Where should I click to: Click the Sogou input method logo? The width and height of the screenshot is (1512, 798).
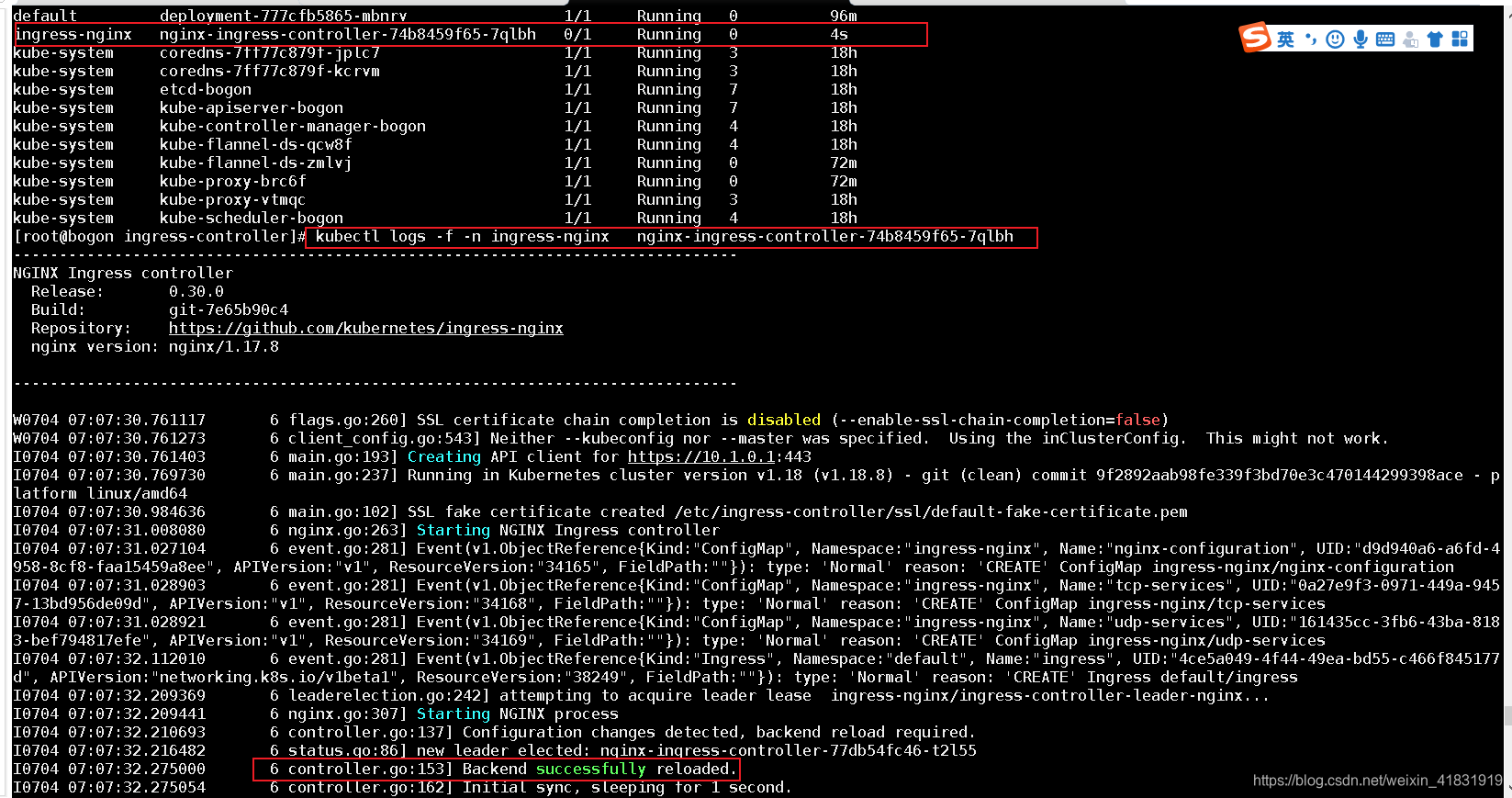point(1255,38)
